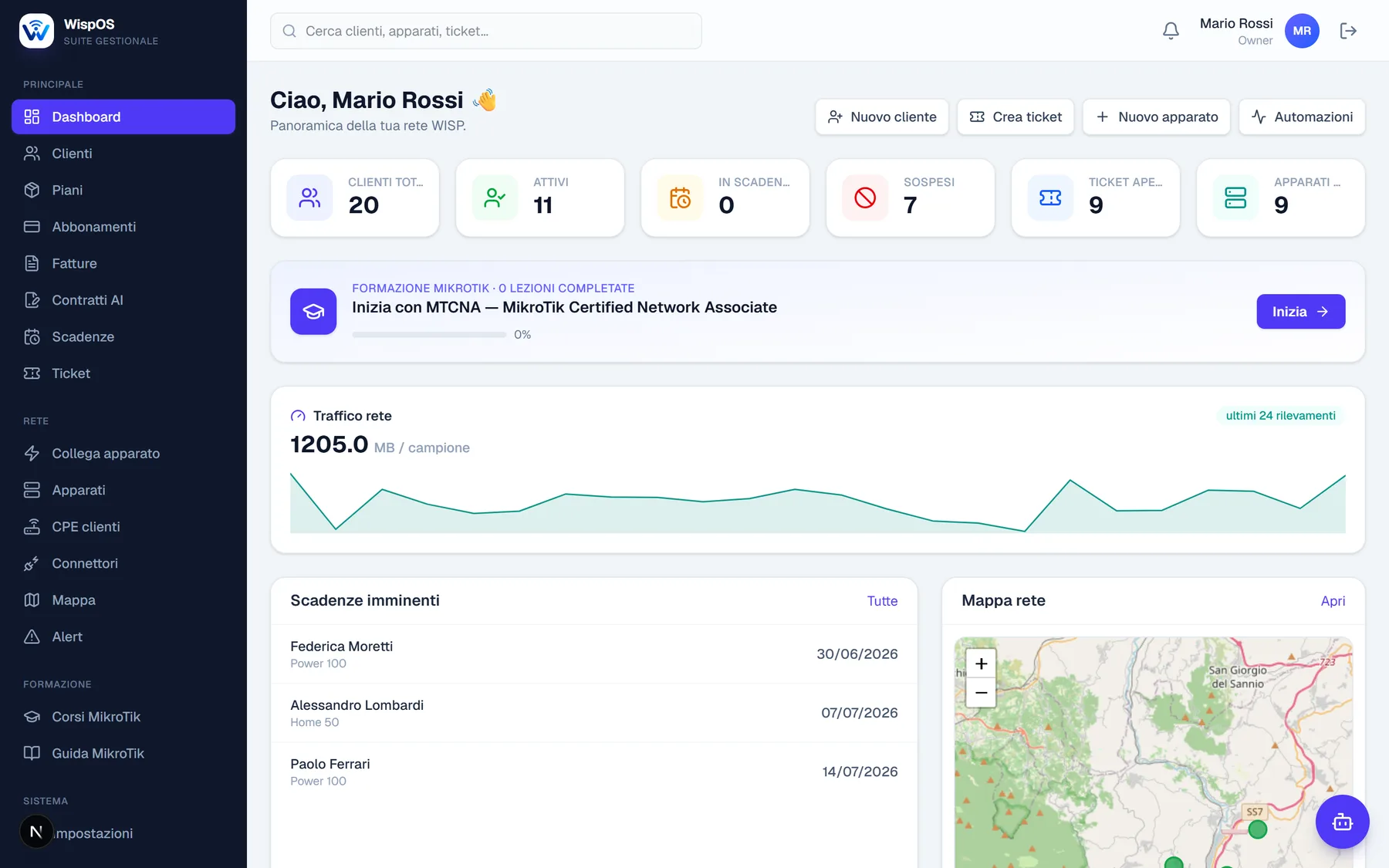Image resolution: width=1389 pixels, height=868 pixels.
Task: Go to CPE clienti
Action: click(x=123, y=527)
